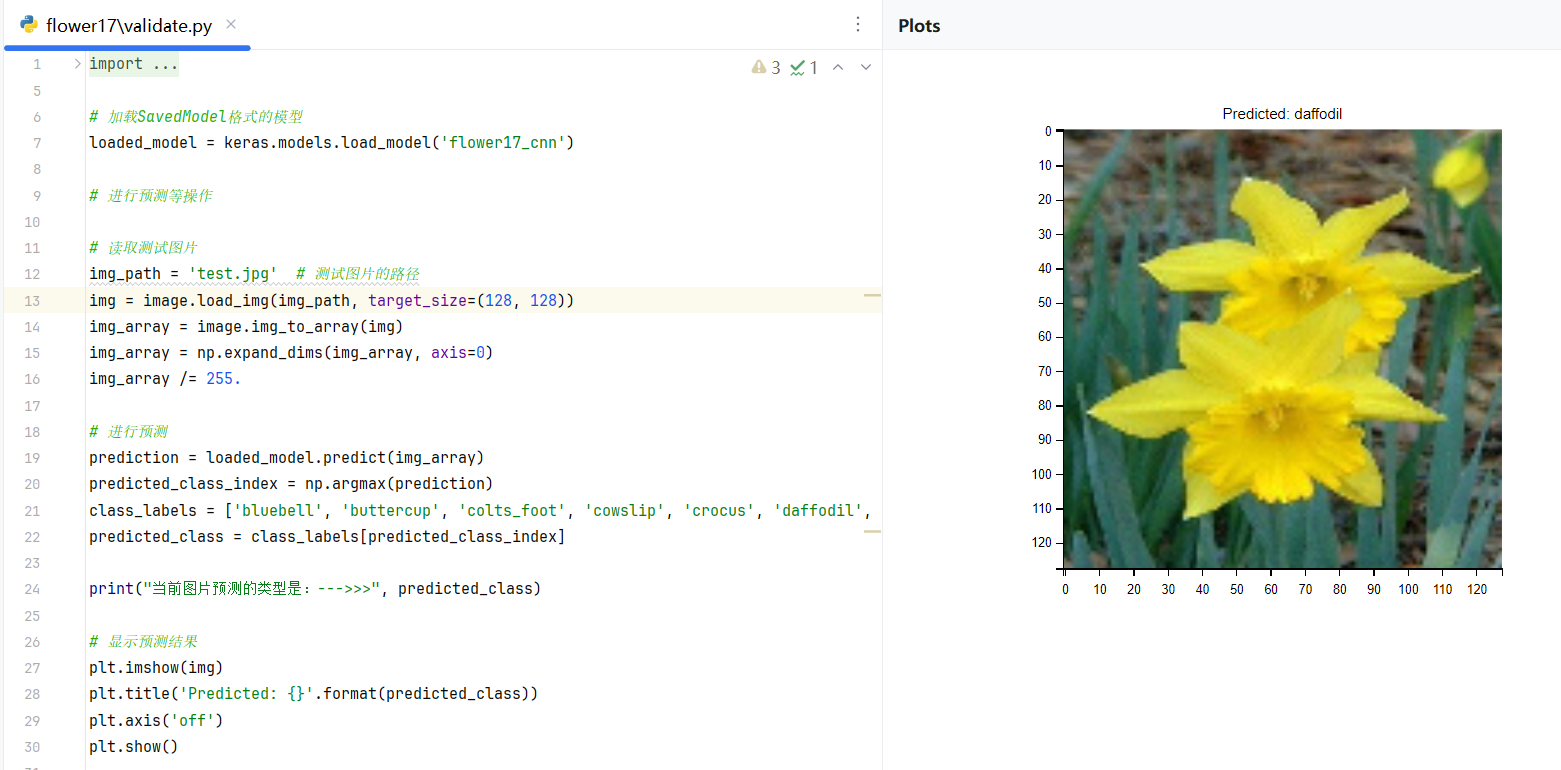Click 'plt.imshow(img)' on line 27
The height and width of the screenshot is (770, 1561).
click(x=156, y=667)
